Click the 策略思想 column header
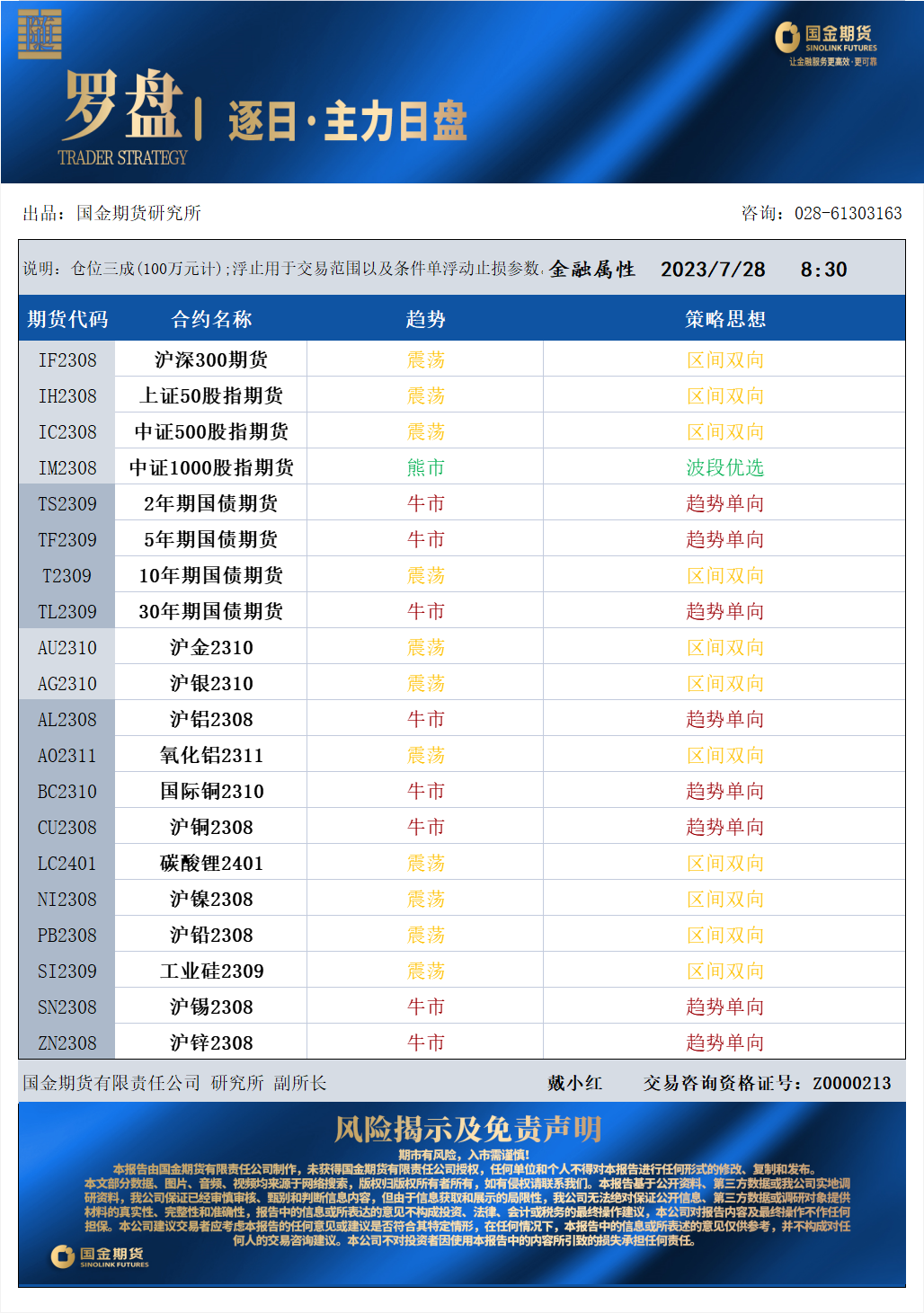The height and width of the screenshot is (1313, 924). 724,319
